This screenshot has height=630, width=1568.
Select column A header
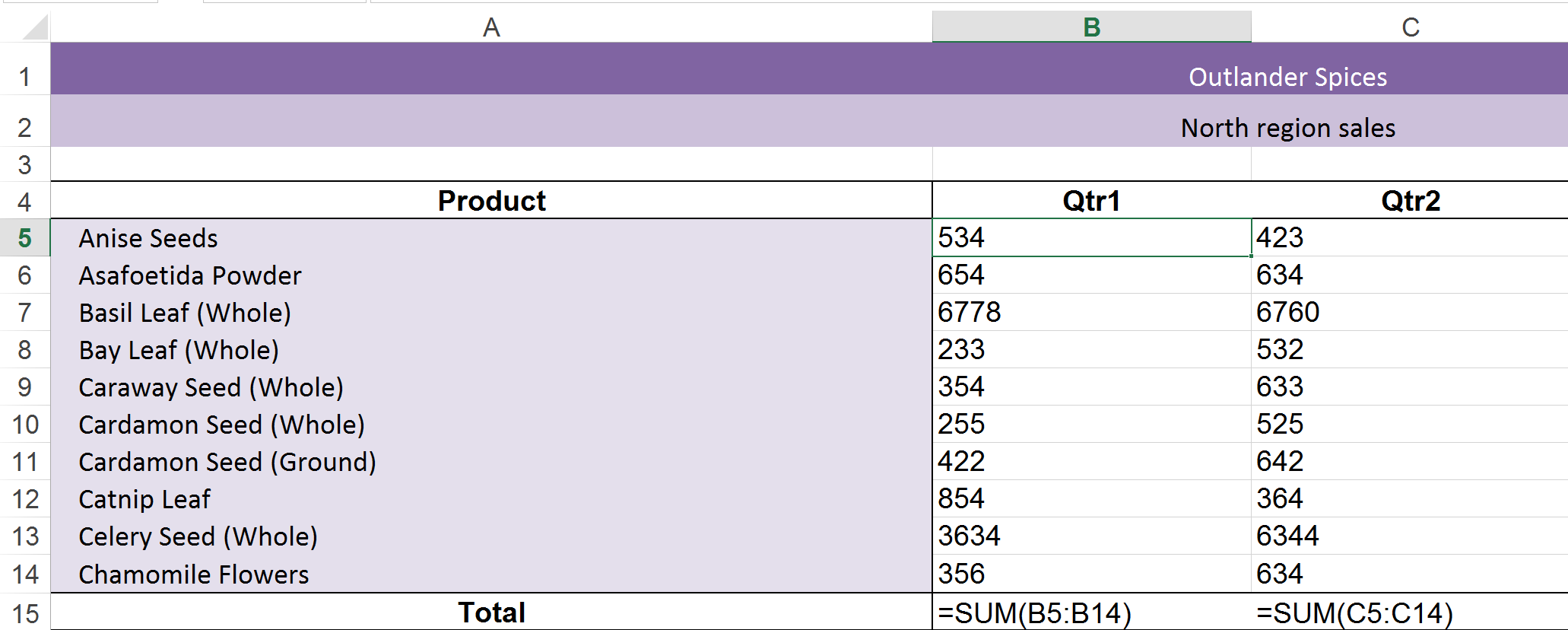point(491,27)
